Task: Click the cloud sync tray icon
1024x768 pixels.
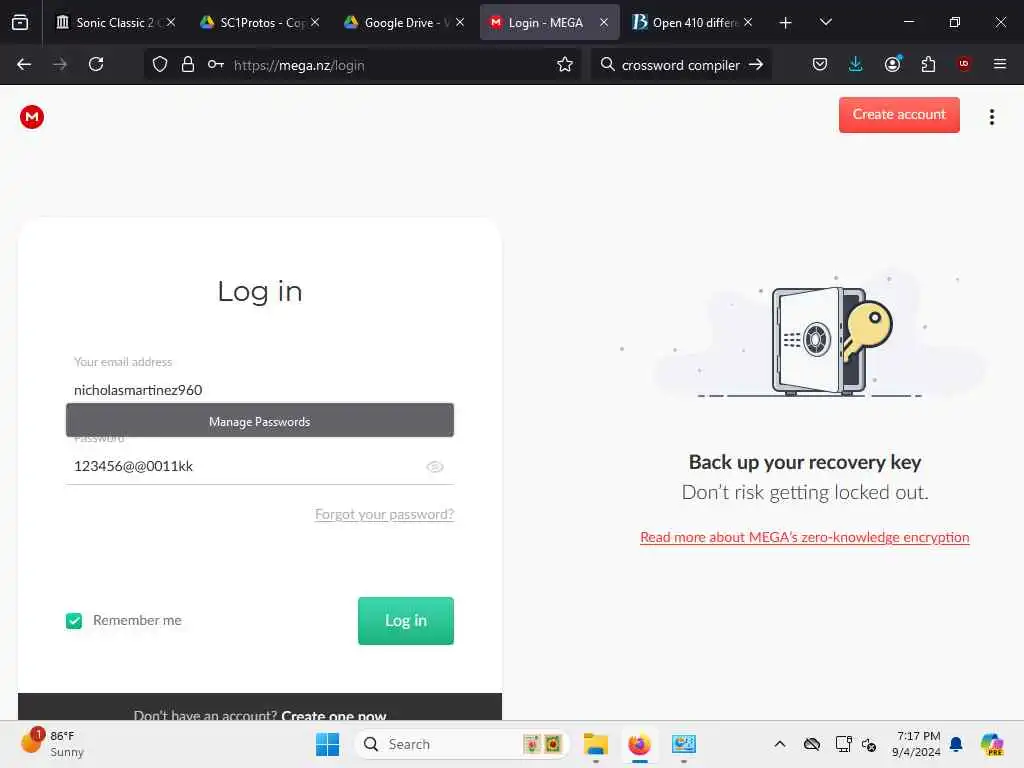Action: [x=812, y=744]
